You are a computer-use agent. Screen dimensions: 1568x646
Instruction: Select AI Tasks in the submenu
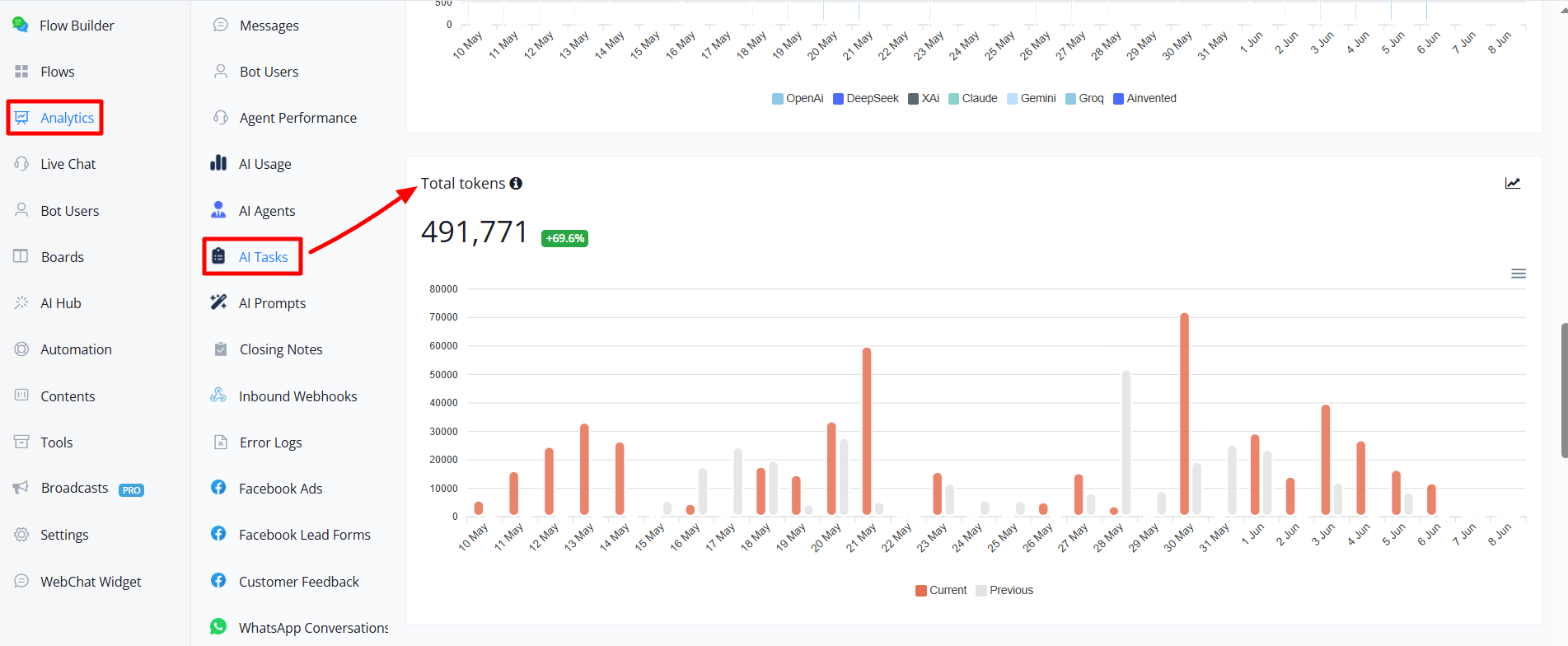point(253,257)
